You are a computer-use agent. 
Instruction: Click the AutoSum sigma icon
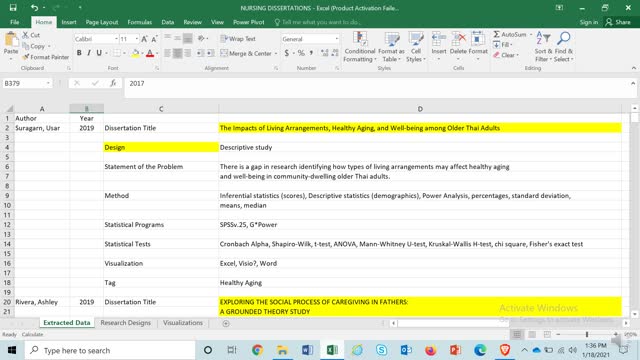(496, 34)
